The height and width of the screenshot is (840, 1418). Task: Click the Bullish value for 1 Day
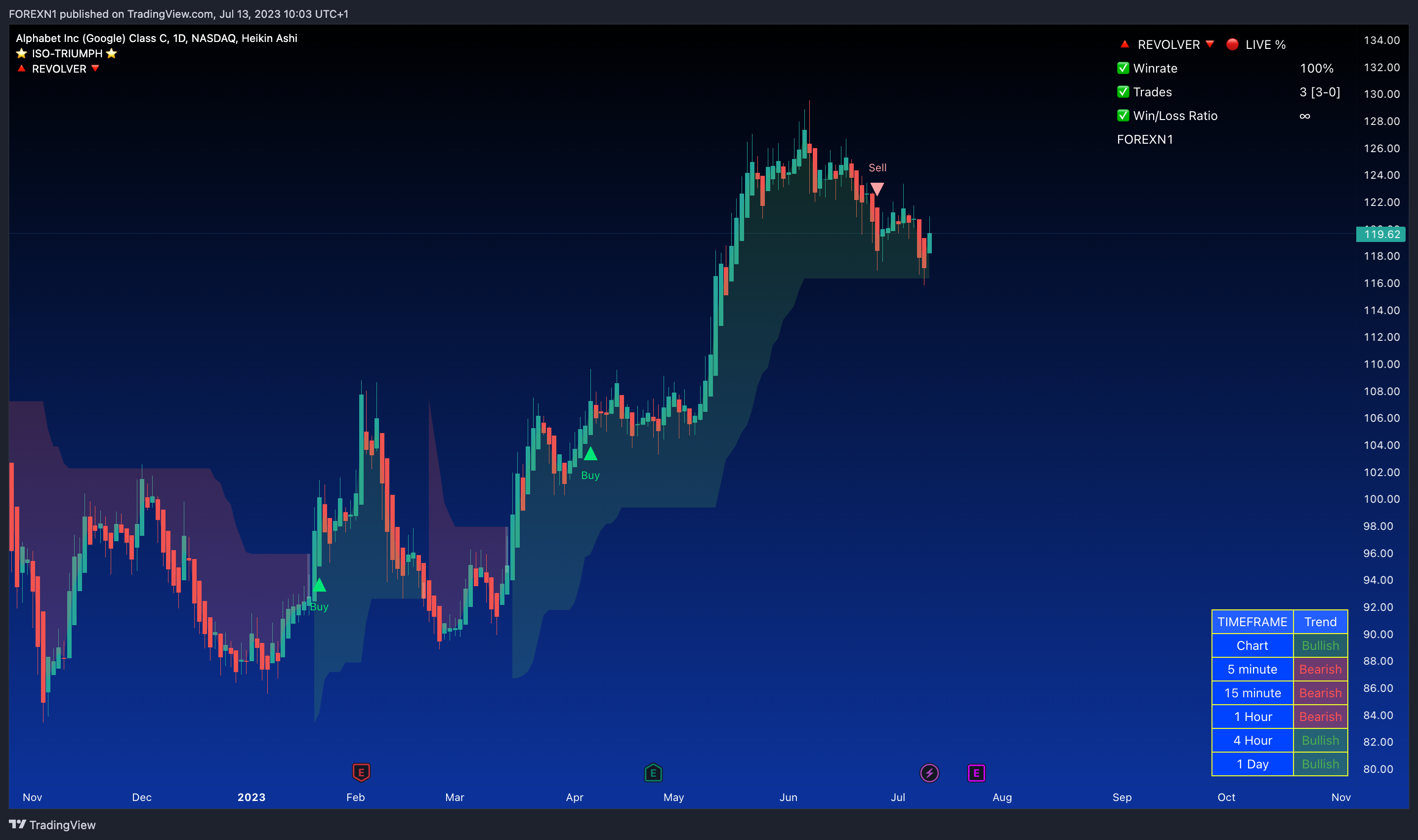pos(1320,764)
